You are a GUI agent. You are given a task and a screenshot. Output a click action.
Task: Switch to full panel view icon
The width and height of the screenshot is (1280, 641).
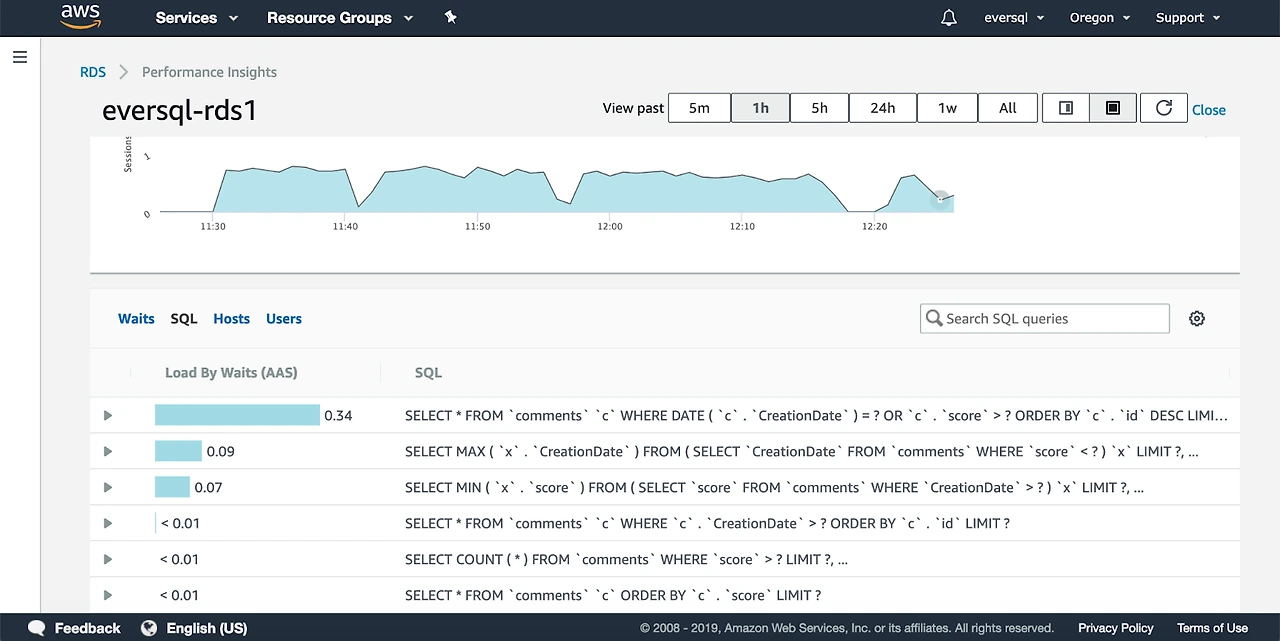pyautogui.click(x=1112, y=108)
